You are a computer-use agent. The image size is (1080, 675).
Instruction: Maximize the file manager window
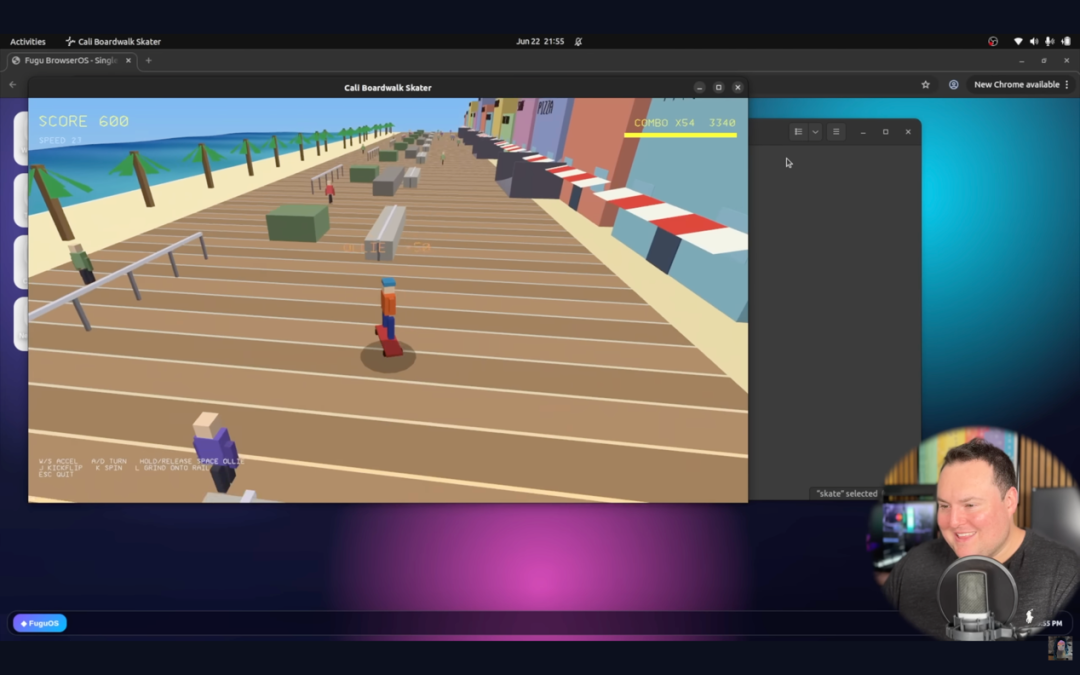[x=886, y=132]
